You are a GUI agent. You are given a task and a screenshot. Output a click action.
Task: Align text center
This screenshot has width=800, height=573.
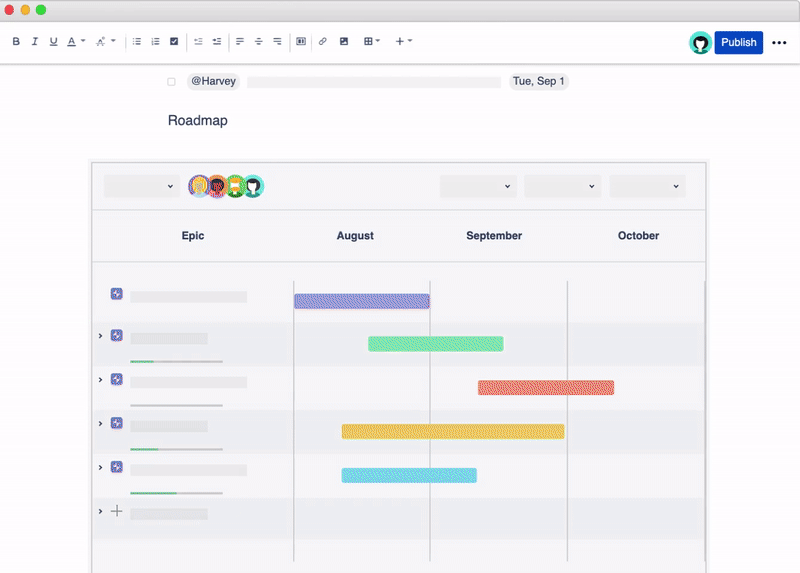pyautogui.click(x=259, y=41)
